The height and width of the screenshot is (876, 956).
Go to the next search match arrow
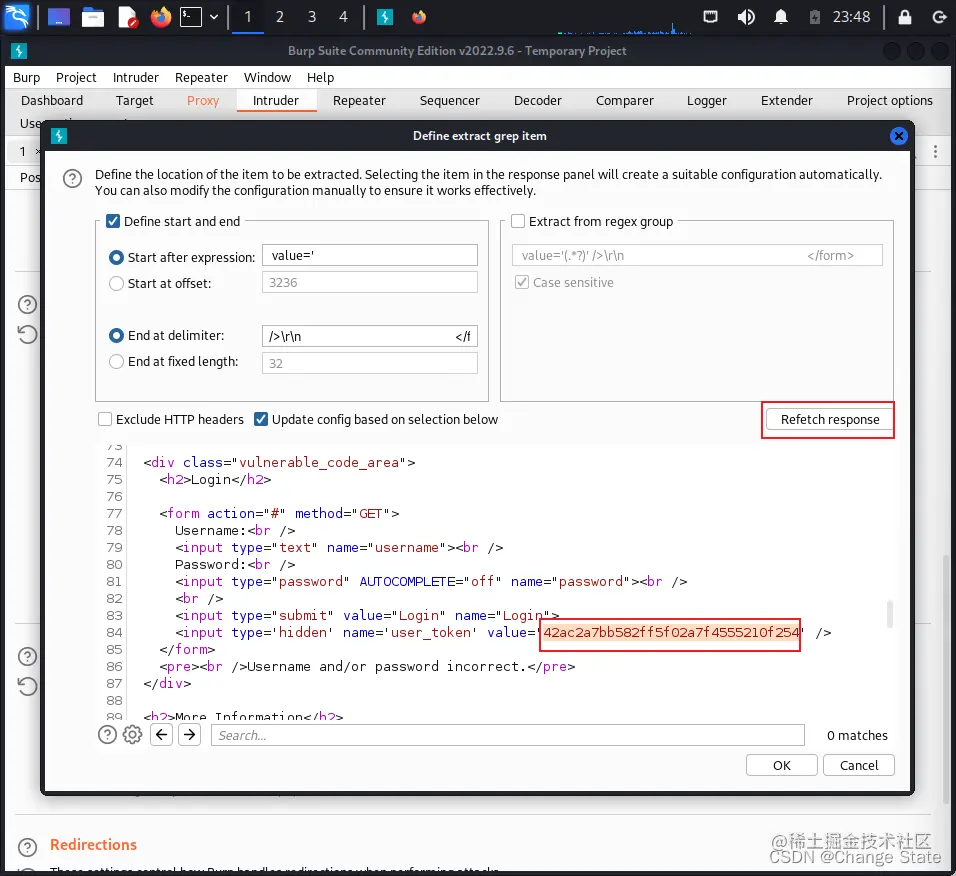190,735
